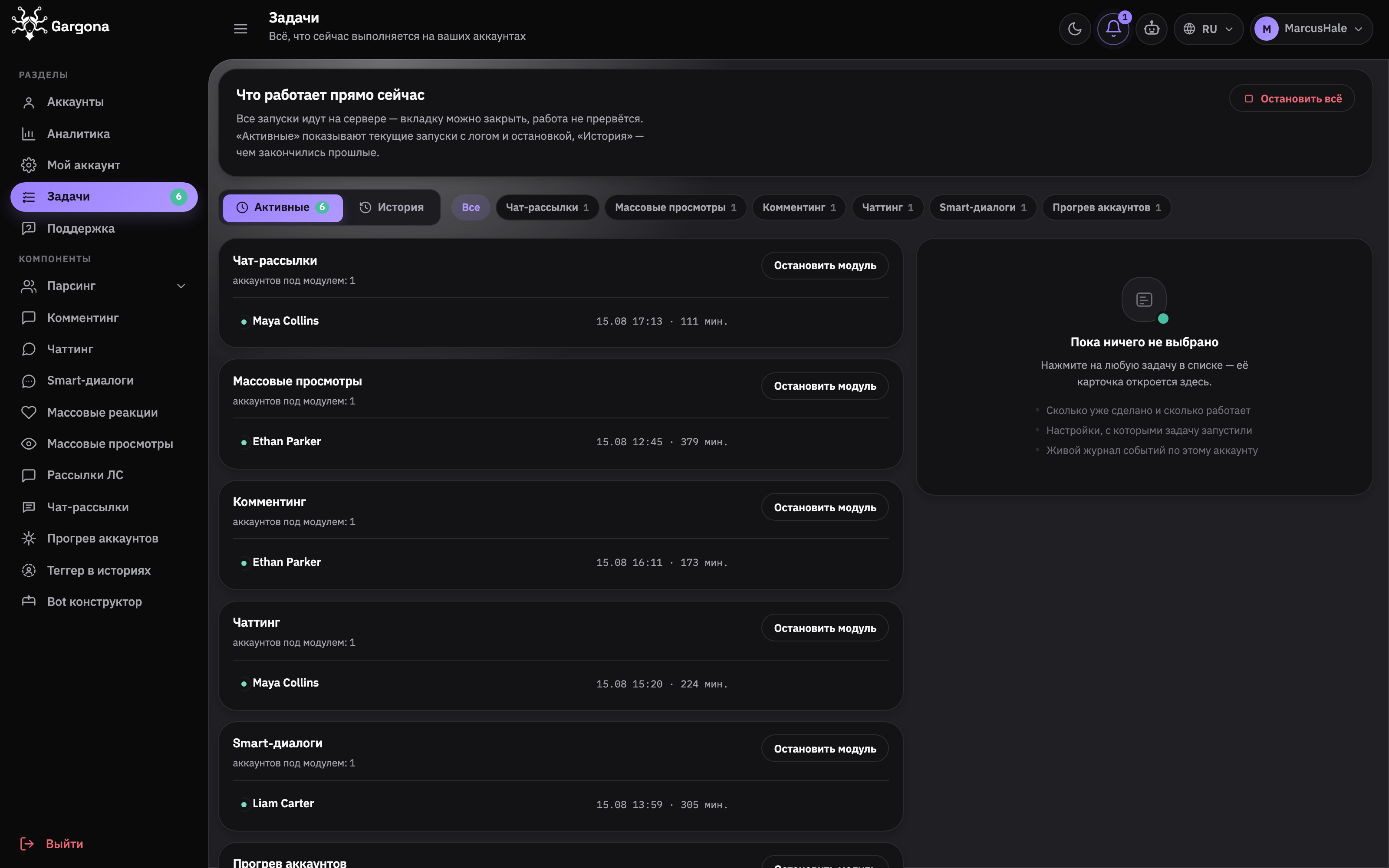The image size is (1389, 868).
Task: Open Ethan Parker task in Массовые просмотры
Action: click(561, 442)
